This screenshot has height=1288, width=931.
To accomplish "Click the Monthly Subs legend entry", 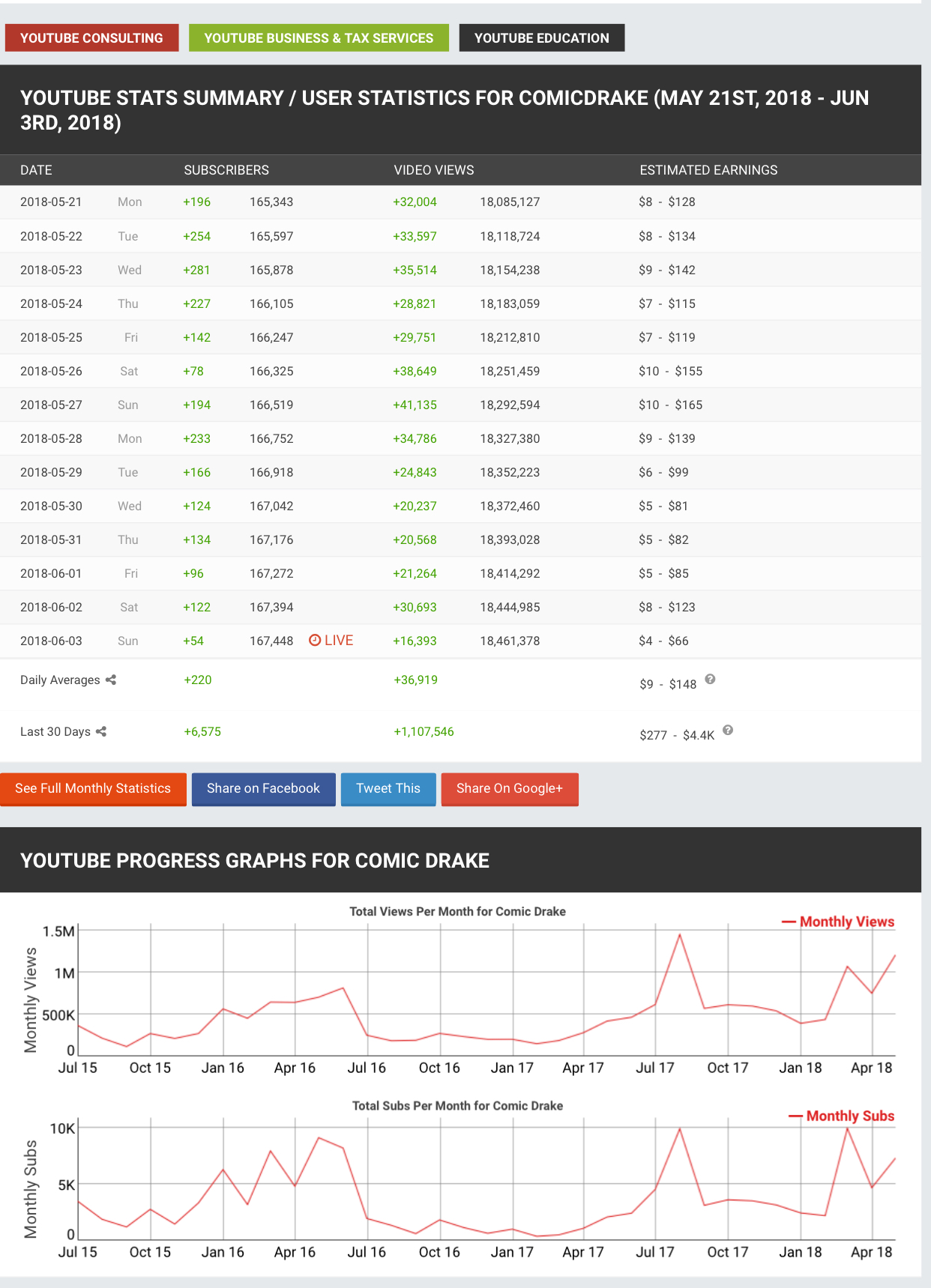I will point(841,1116).
